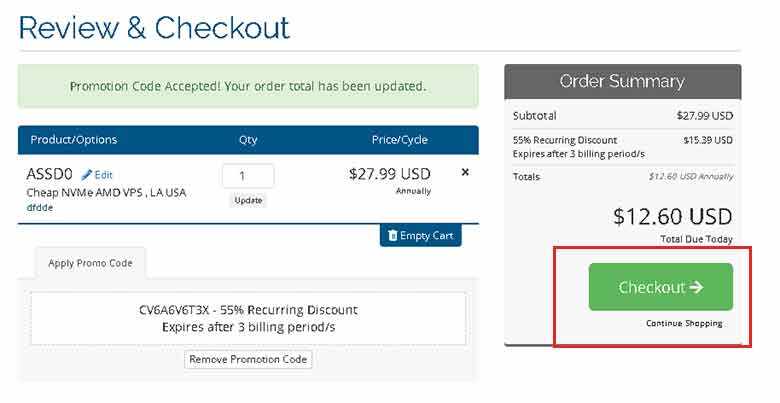Click the trash icon on Empty Cart
780x403 pixels.
coord(392,235)
